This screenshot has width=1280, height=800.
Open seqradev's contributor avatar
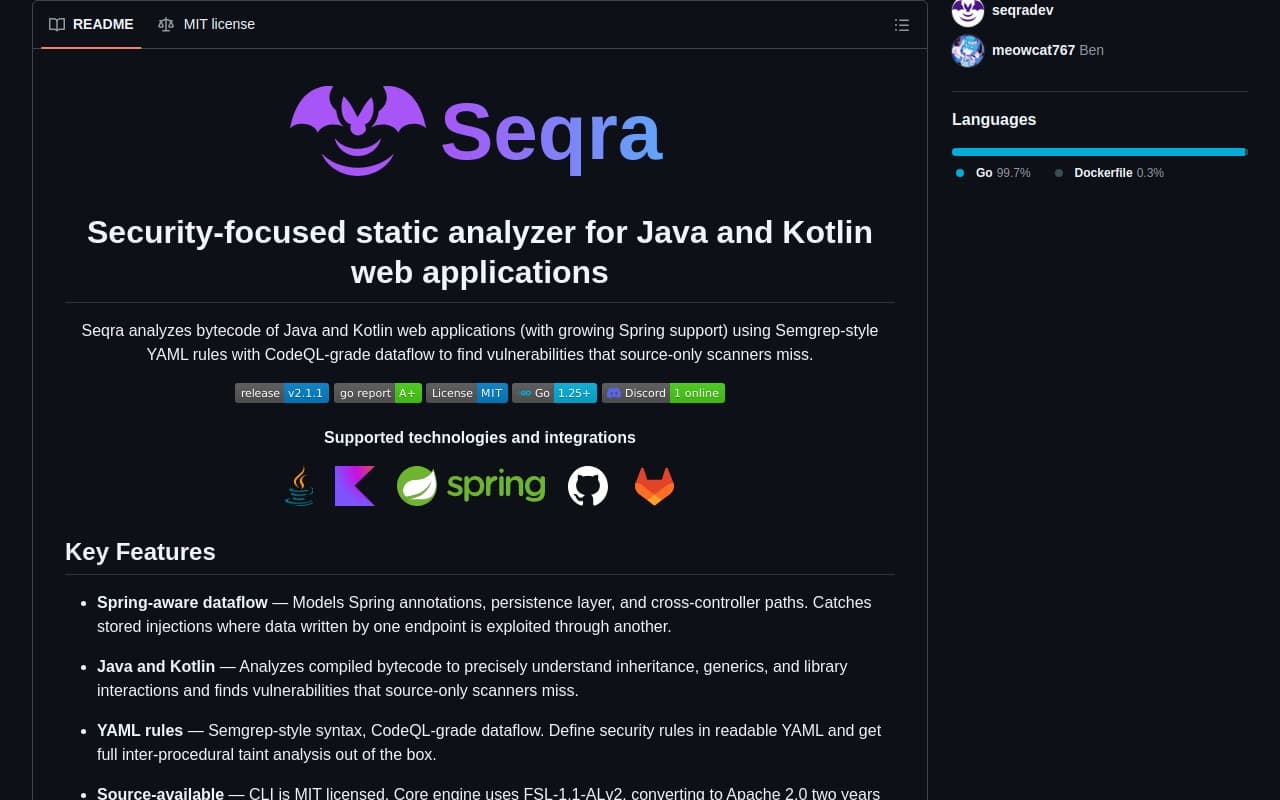pyautogui.click(x=967, y=12)
